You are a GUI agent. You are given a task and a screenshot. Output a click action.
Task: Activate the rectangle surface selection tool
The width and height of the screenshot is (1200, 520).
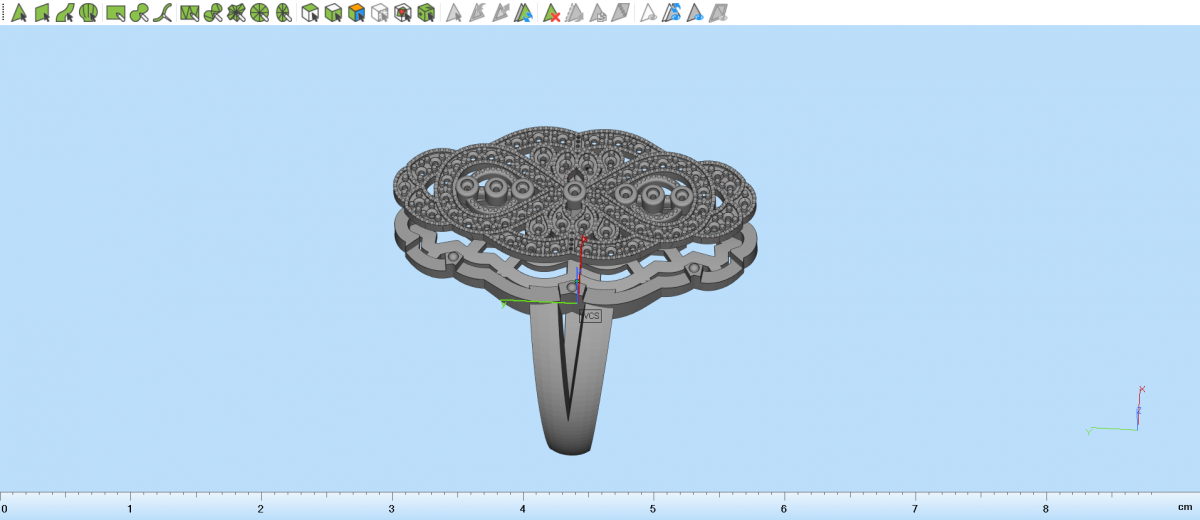115,13
